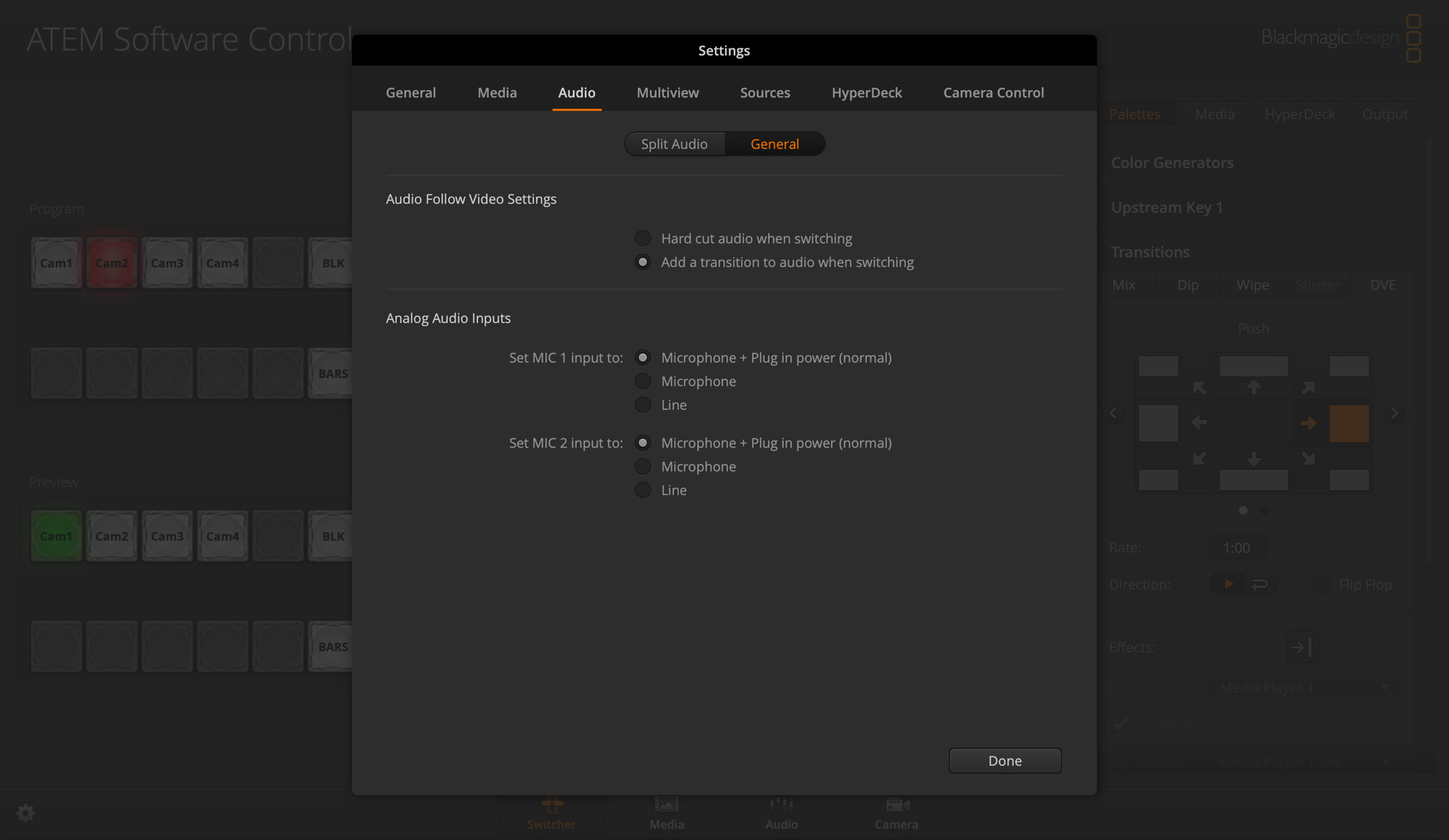Viewport: 1449px width, 840px height.
Task: Click the right chevron for more DVE patterns
Action: click(x=1394, y=413)
